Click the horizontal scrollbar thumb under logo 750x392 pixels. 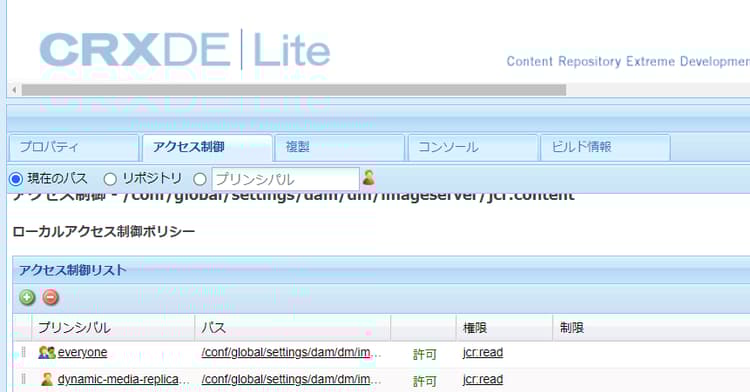click(294, 90)
